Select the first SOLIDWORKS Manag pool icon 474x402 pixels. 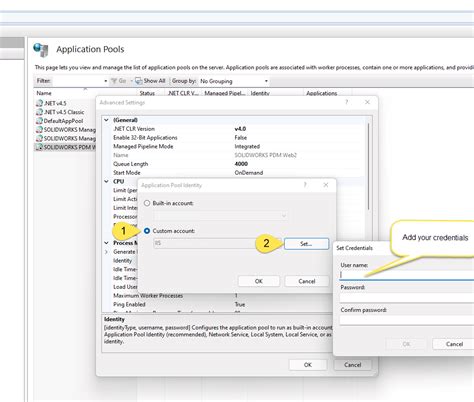[x=39, y=129]
